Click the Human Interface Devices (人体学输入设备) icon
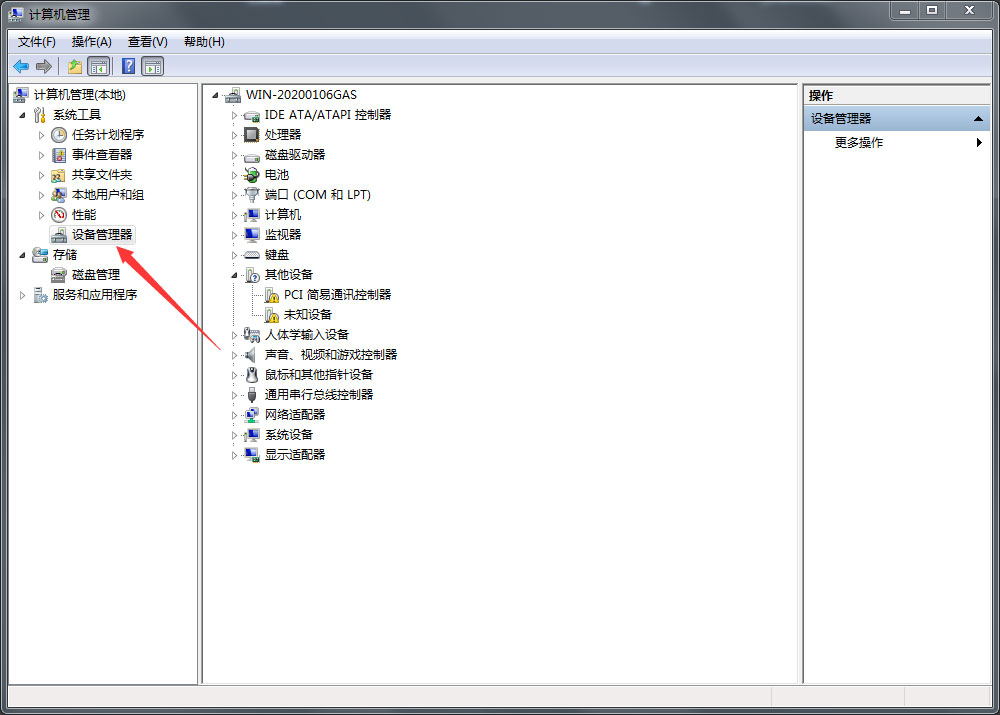Screen dimensions: 1000x715 (252, 335)
